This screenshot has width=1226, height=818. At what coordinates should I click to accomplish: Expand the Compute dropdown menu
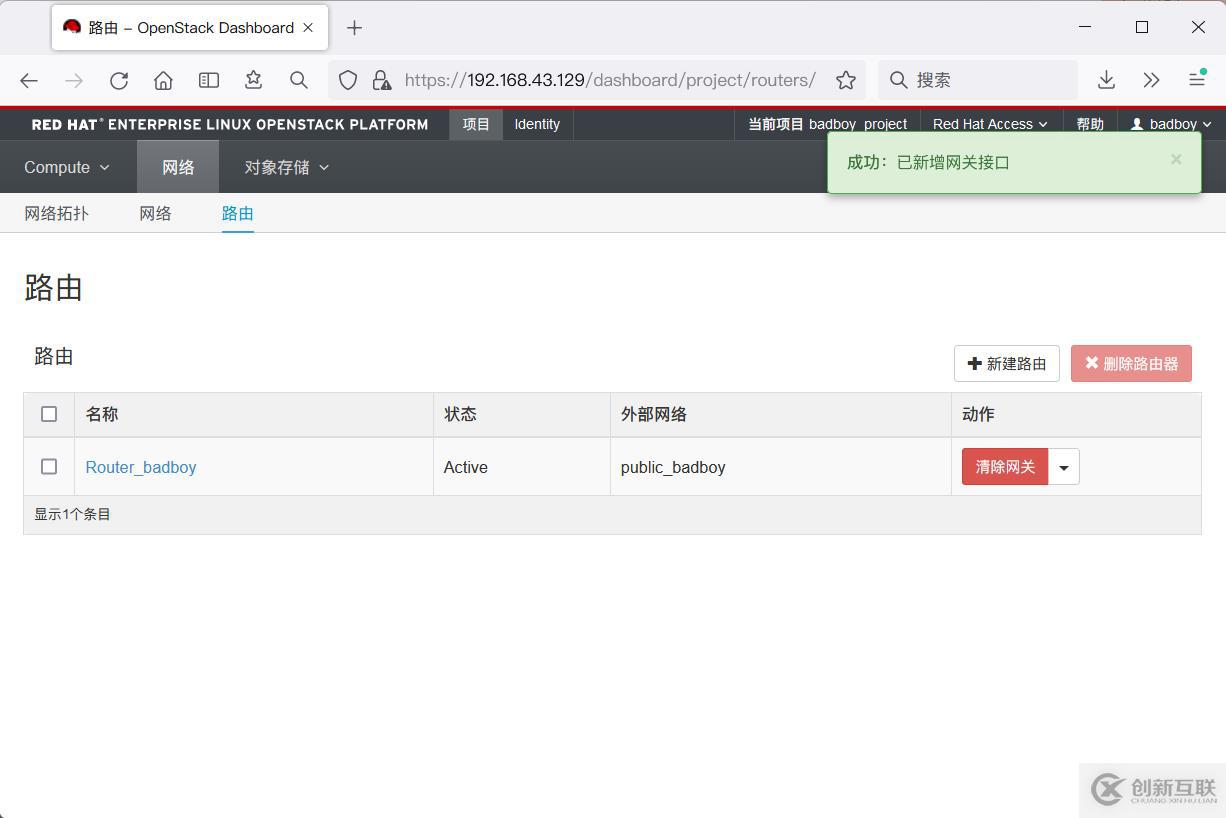click(67, 167)
